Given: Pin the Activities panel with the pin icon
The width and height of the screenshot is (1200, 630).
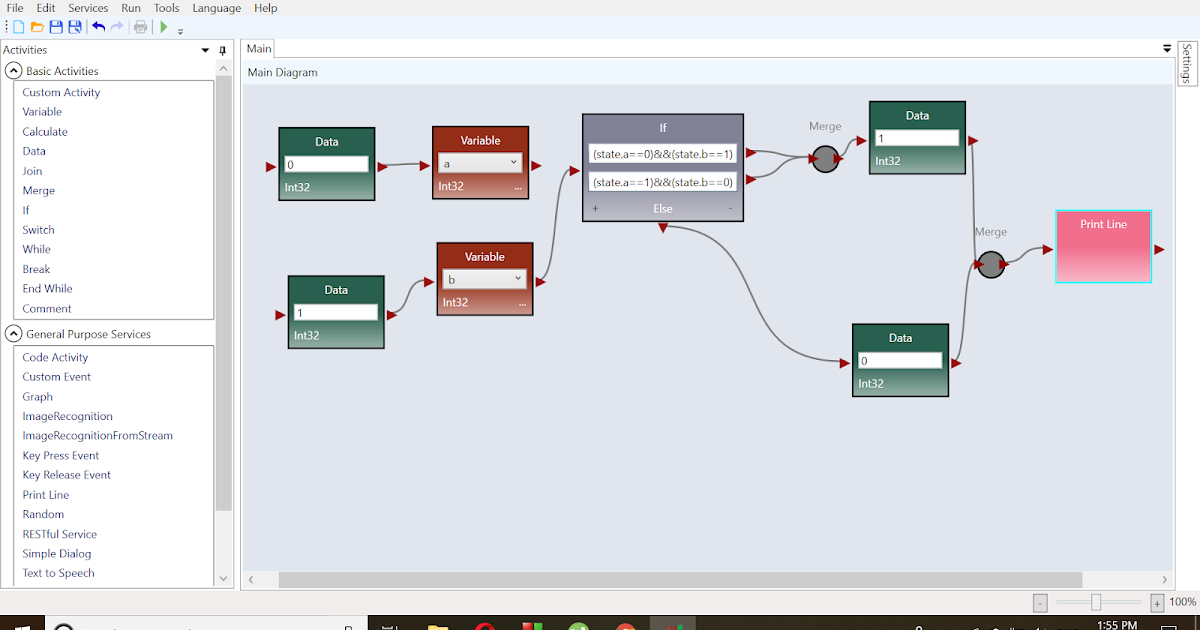Looking at the screenshot, I should [222, 50].
